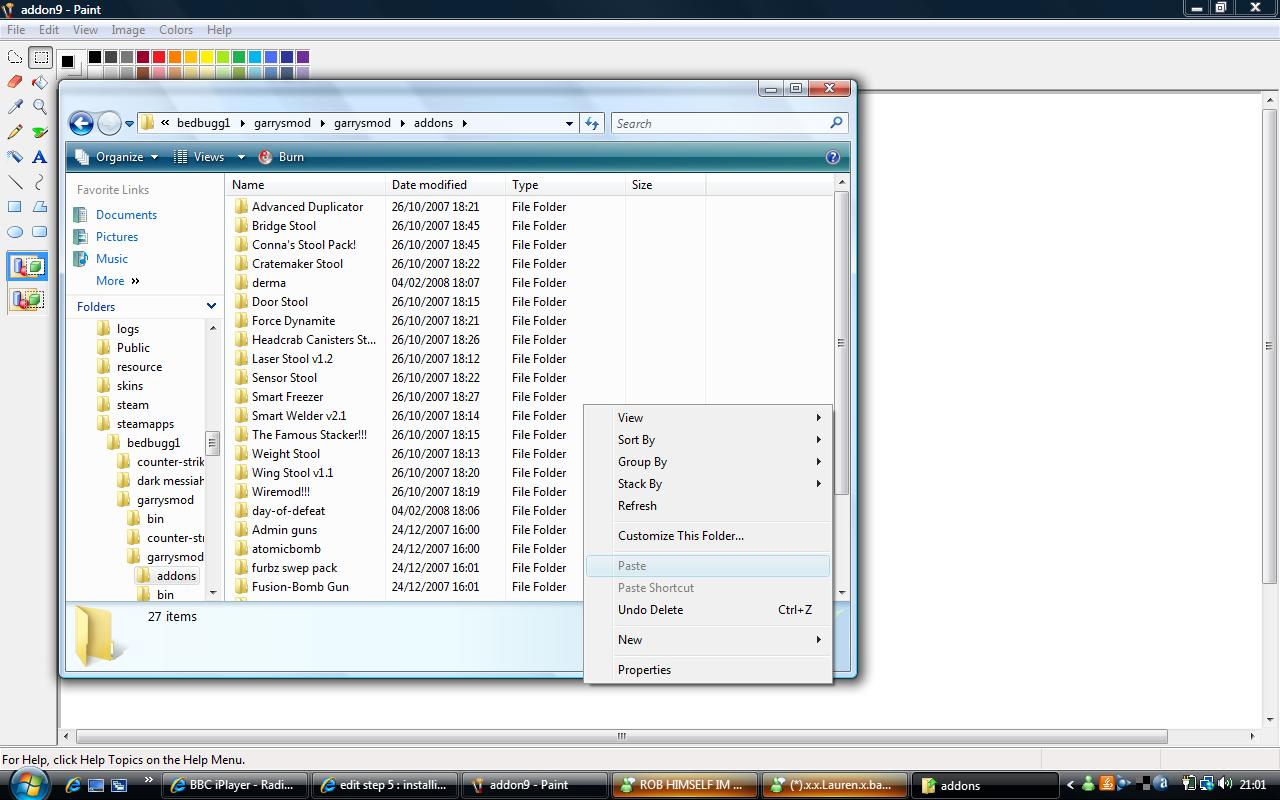Pick the Polygon shape tool
The height and width of the screenshot is (800, 1280).
coord(40,207)
